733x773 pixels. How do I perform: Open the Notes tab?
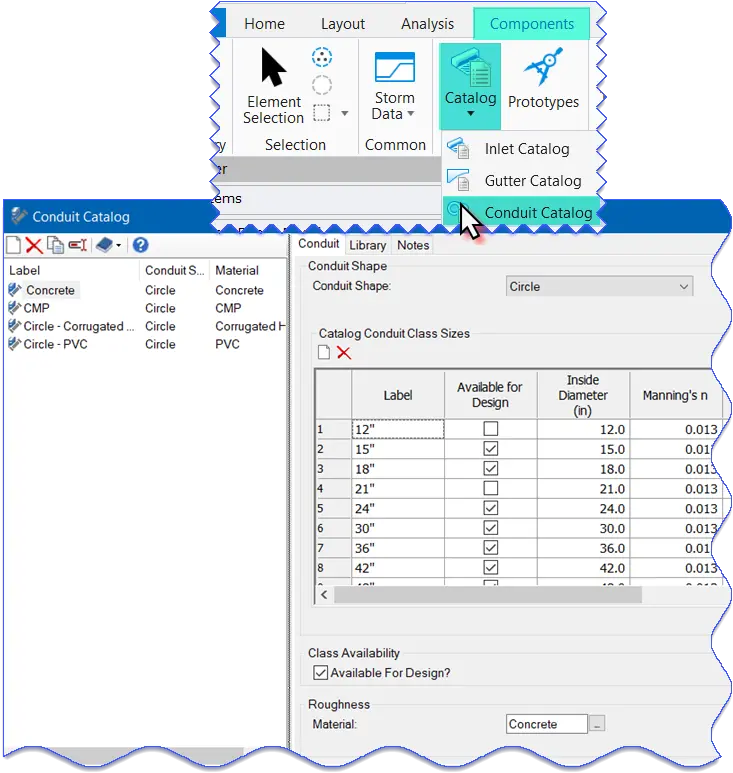(413, 245)
